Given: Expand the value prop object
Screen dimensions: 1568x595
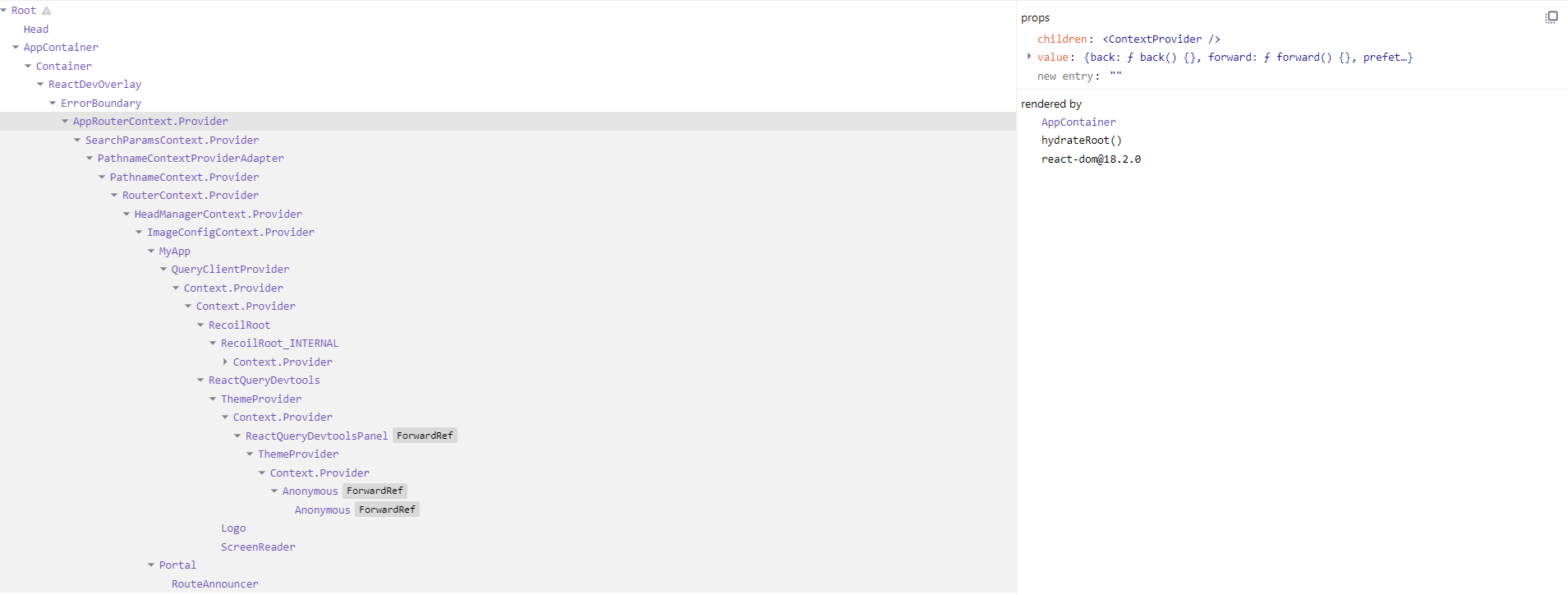Looking at the screenshot, I should [1029, 57].
